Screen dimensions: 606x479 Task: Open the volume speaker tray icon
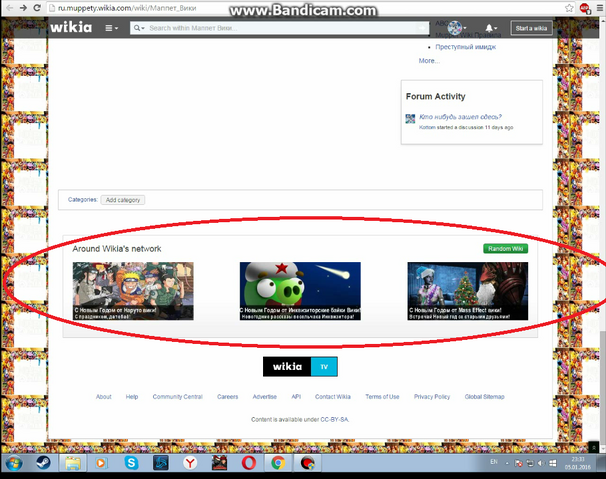(541, 463)
